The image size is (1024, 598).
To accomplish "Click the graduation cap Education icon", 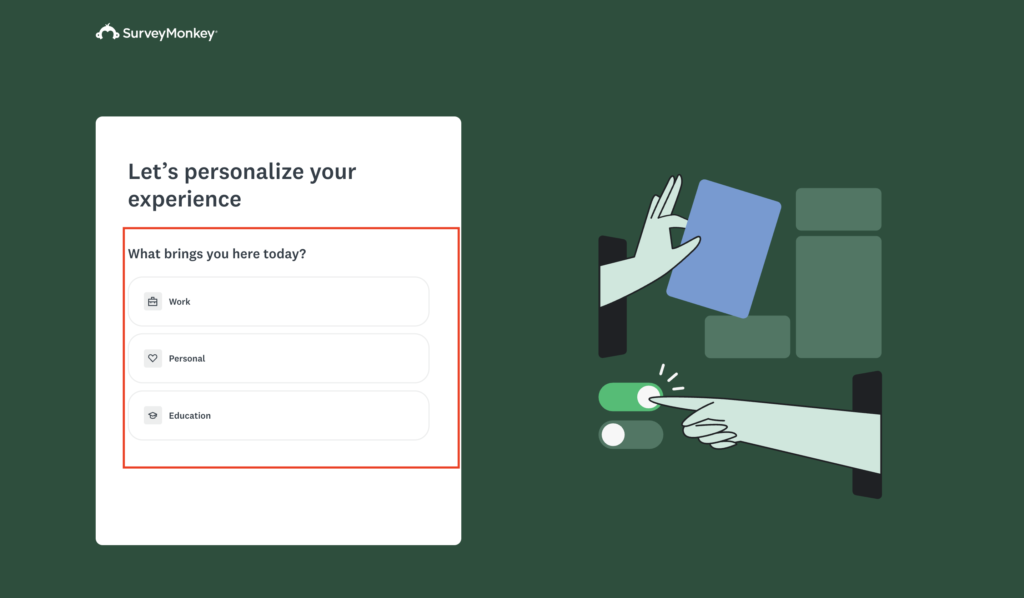I will tap(153, 415).
